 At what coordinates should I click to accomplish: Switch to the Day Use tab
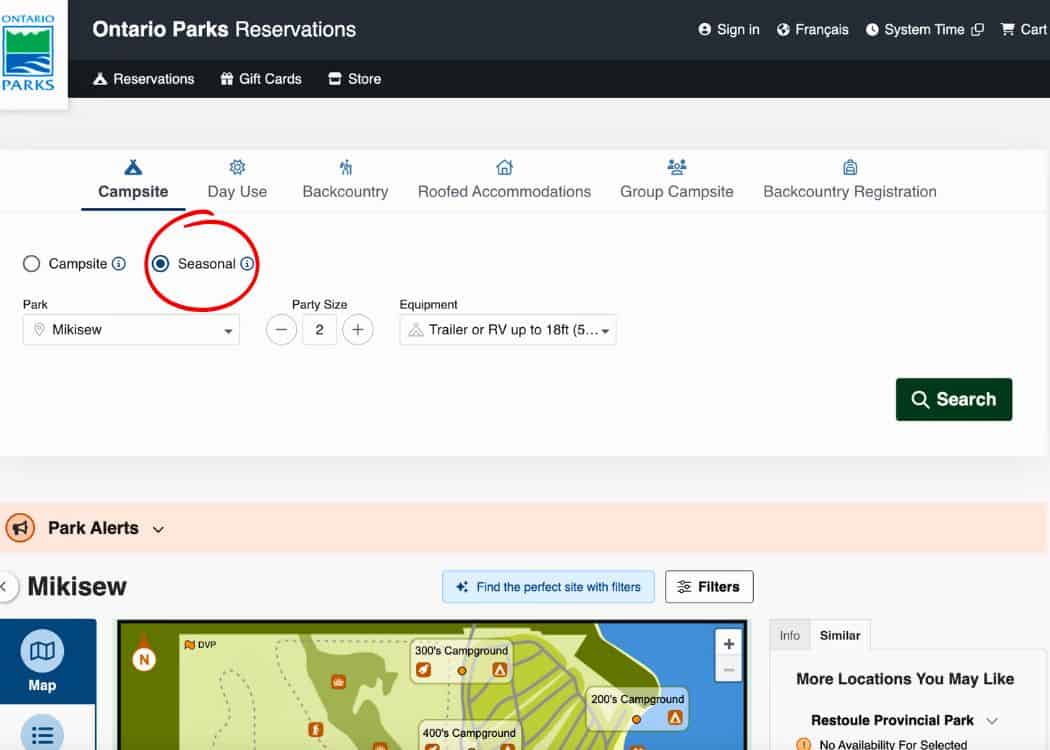tap(237, 180)
